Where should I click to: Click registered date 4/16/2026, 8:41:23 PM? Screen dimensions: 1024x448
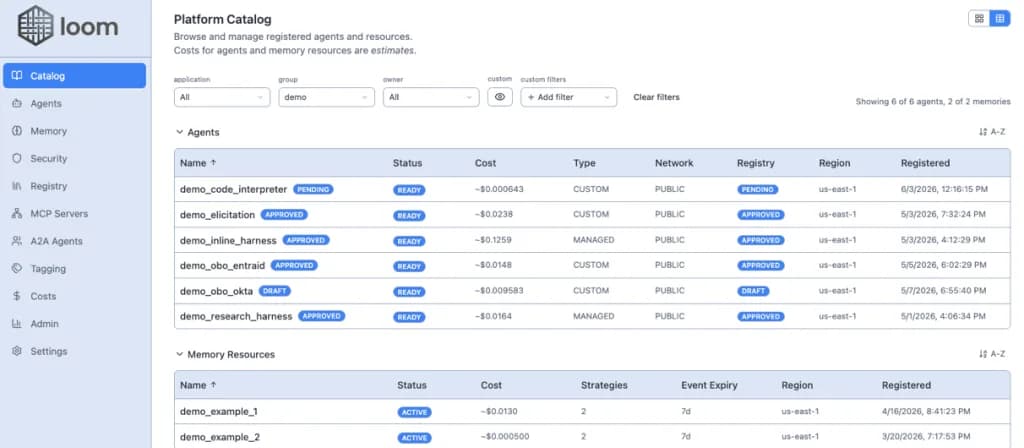click(x=925, y=411)
